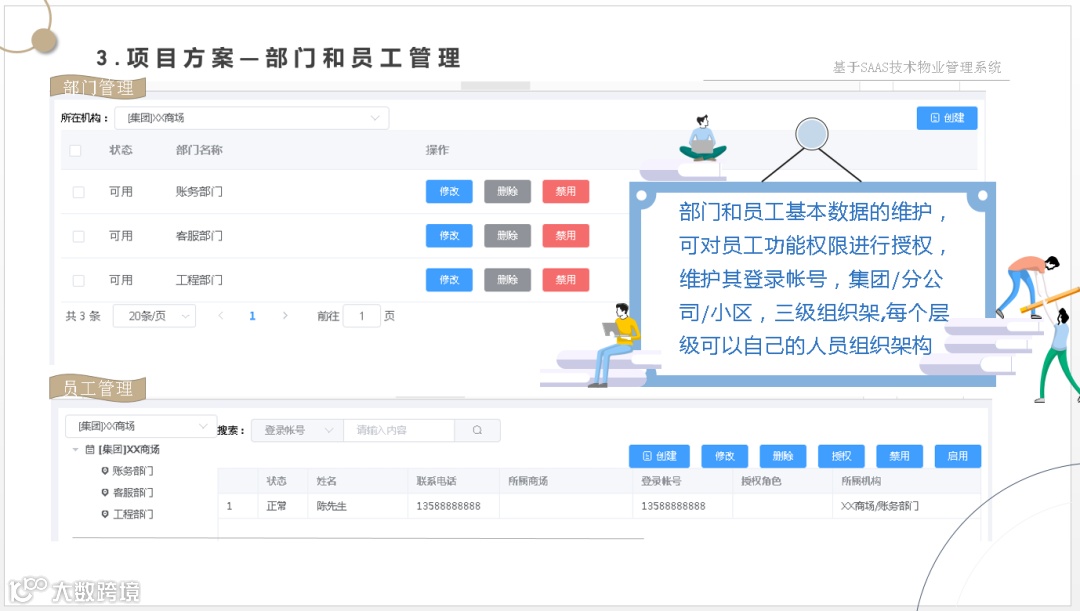Click 删除 for 账务部门
Viewport: 1080px width, 611px height.
pyautogui.click(x=508, y=191)
